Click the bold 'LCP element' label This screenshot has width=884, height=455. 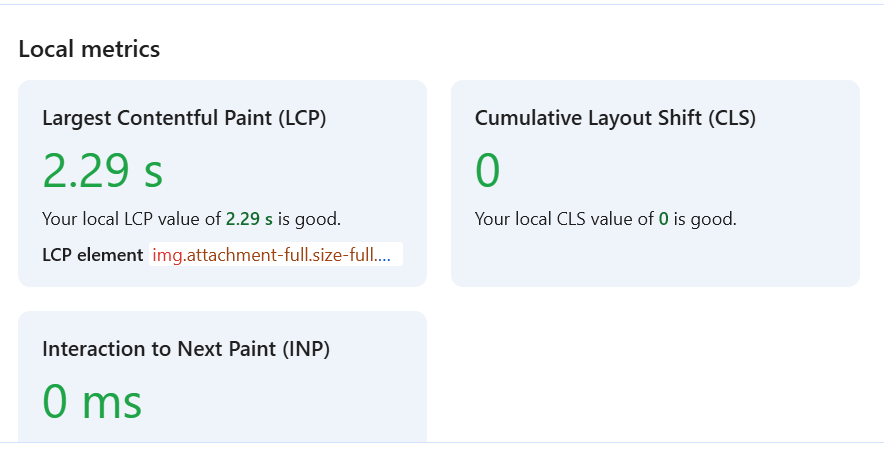click(92, 255)
